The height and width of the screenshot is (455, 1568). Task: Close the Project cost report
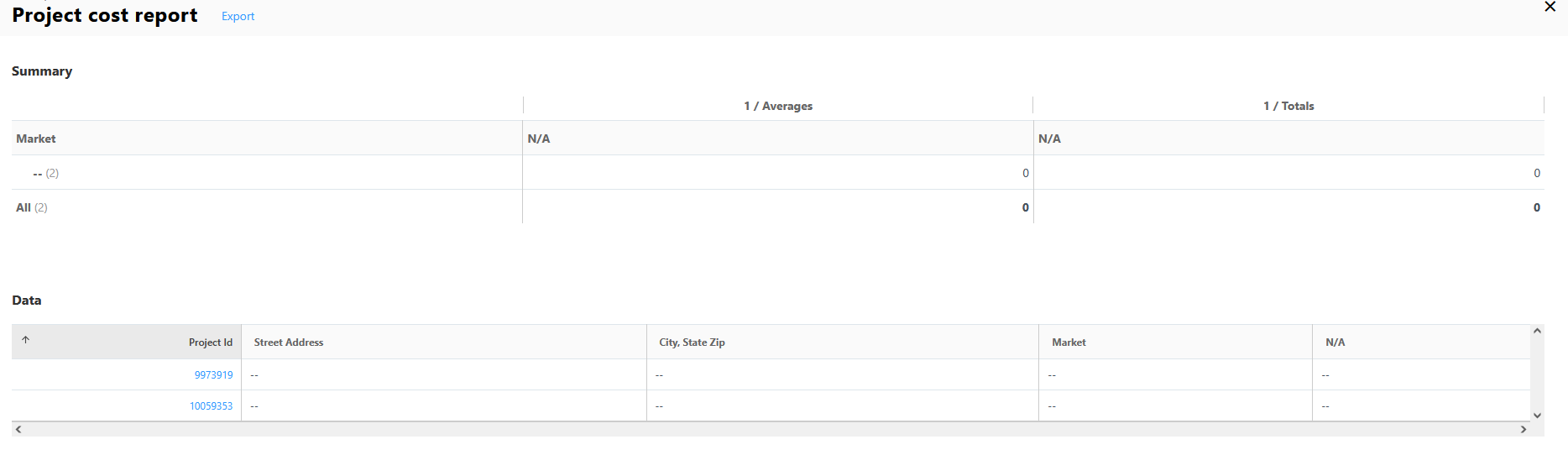point(1550,8)
